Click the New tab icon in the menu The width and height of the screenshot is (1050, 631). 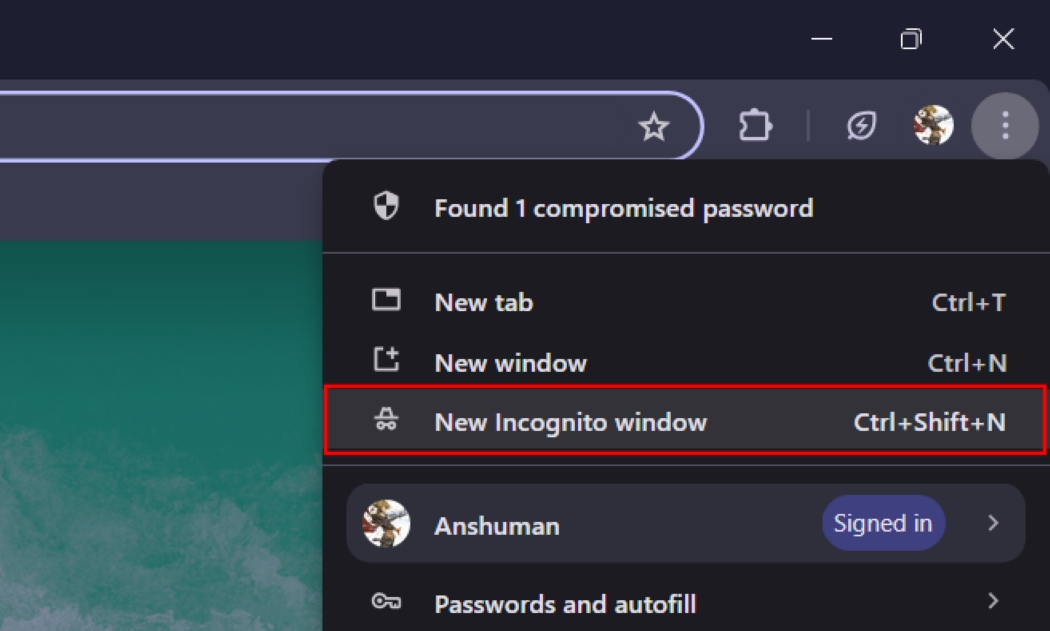click(x=386, y=300)
